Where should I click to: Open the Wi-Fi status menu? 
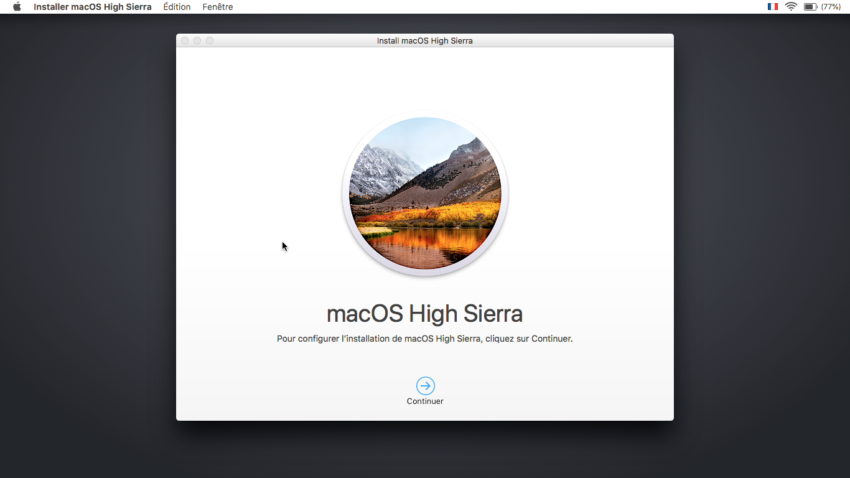coord(791,7)
